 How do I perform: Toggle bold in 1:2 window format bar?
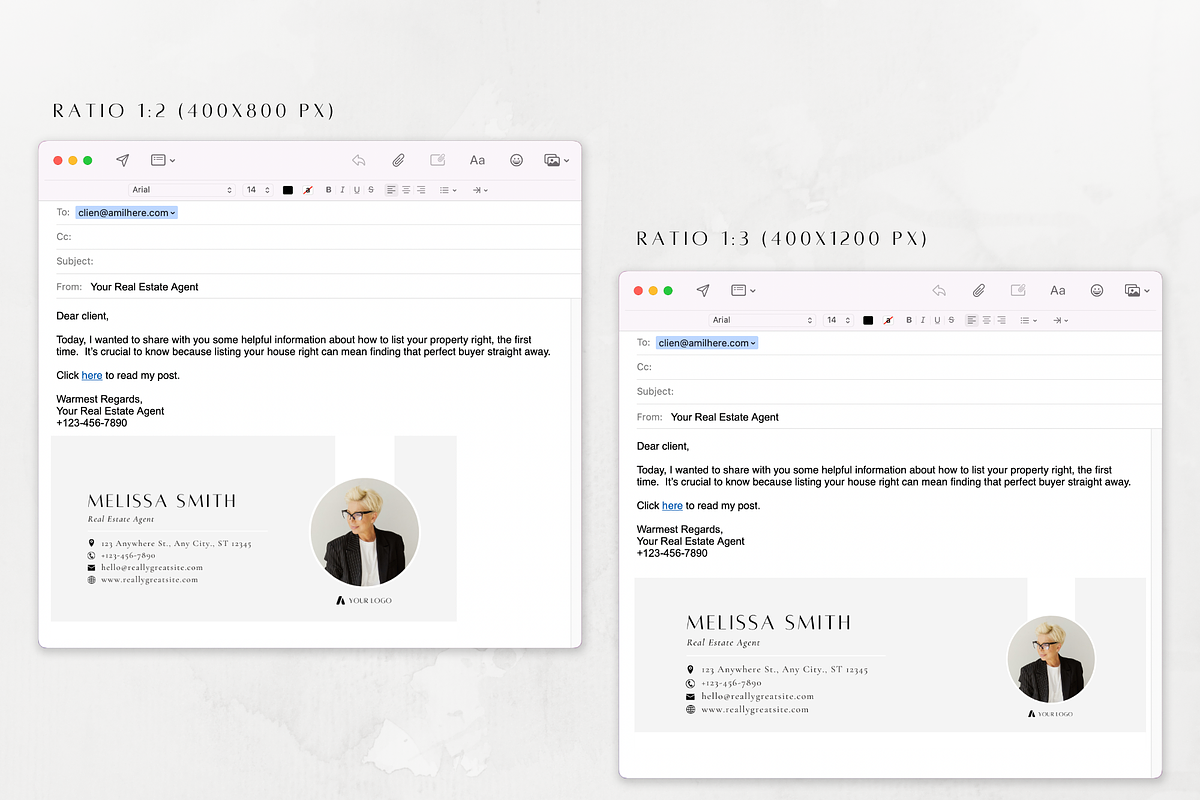pyautogui.click(x=329, y=190)
